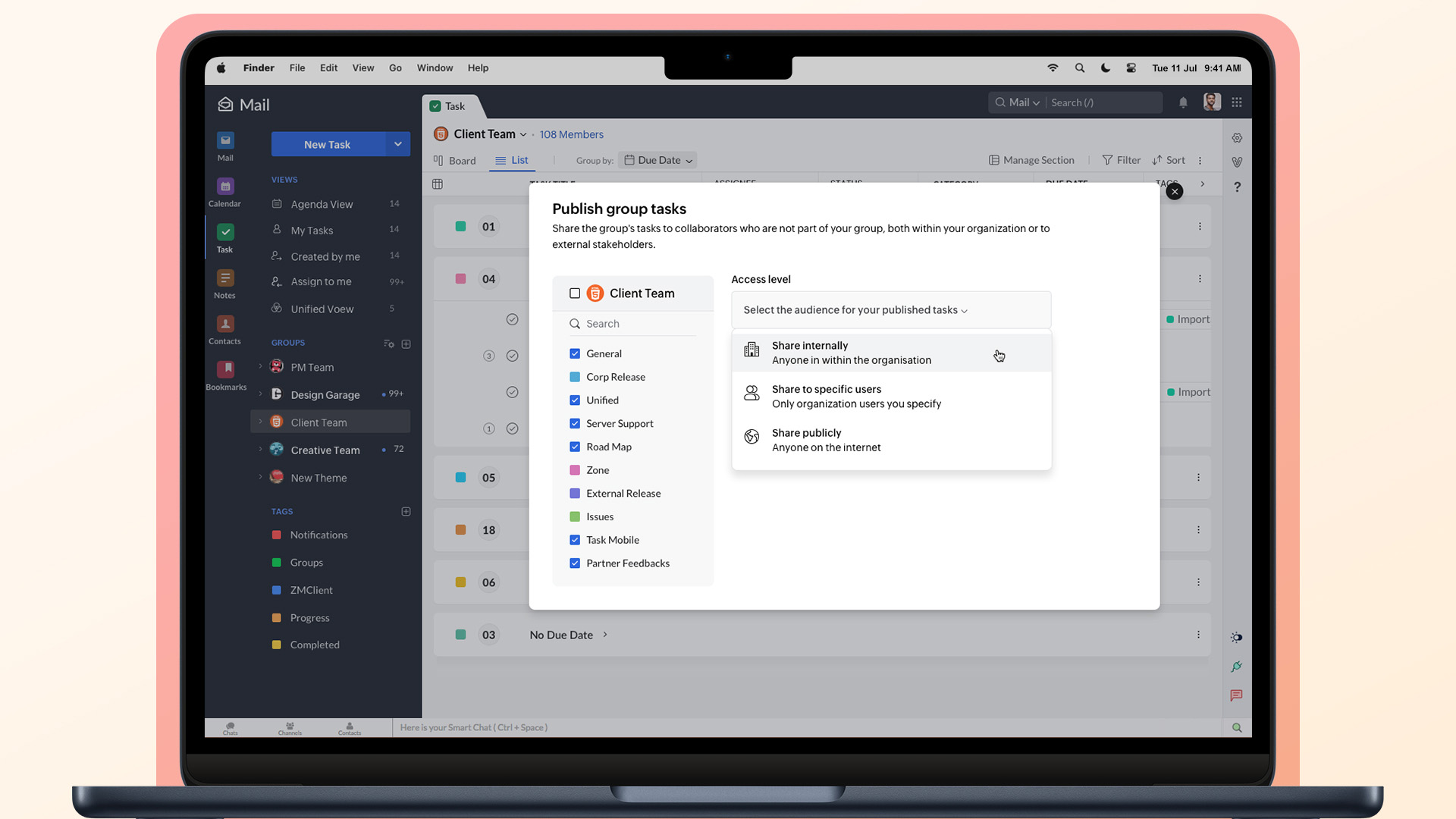The height and width of the screenshot is (819, 1456).
Task: Uncheck the General category checkbox
Action: [x=575, y=353]
